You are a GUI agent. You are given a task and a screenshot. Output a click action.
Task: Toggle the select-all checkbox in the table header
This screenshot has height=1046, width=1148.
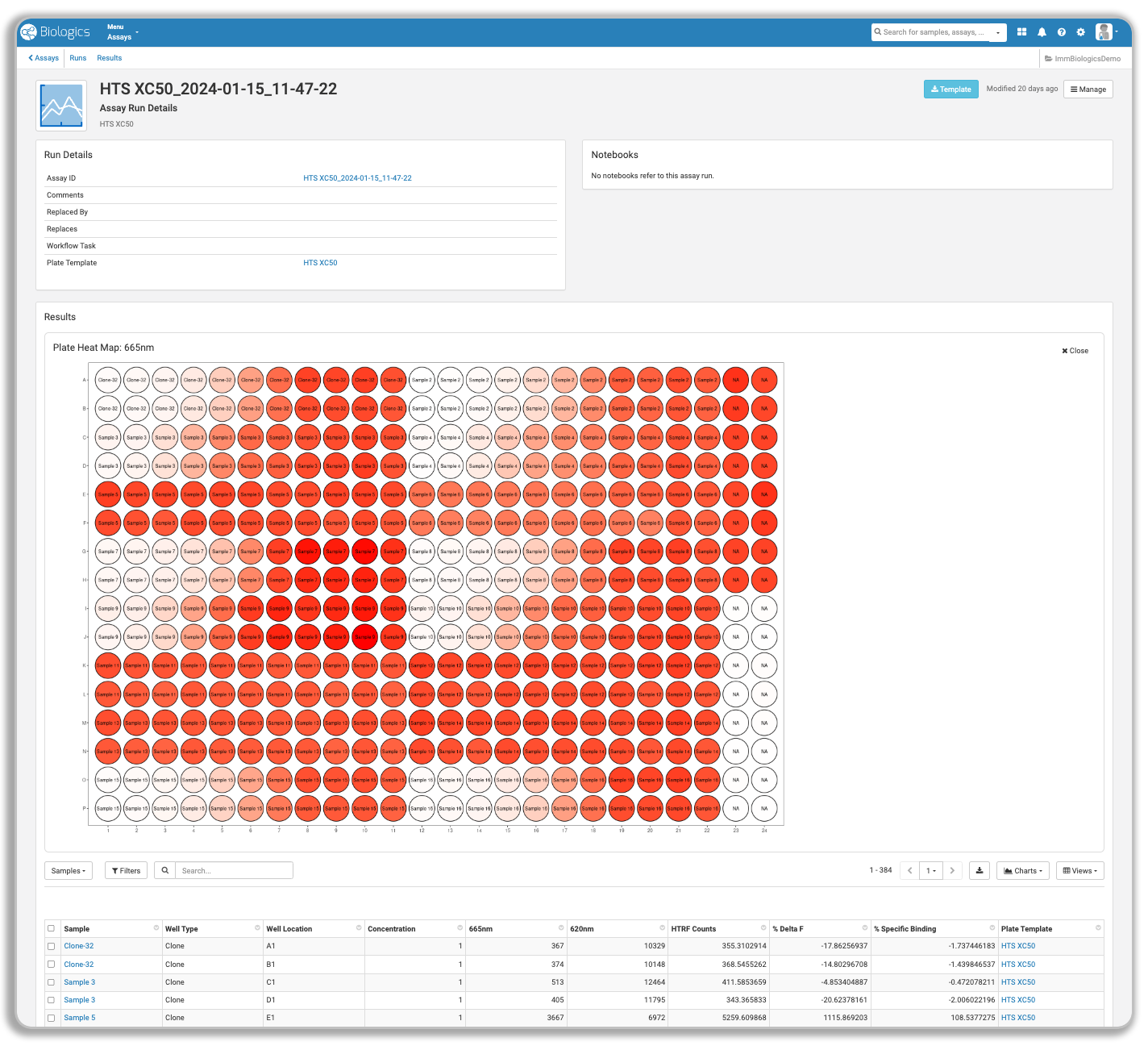coord(51,927)
